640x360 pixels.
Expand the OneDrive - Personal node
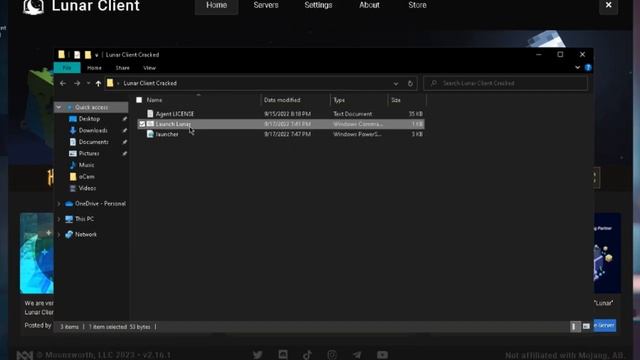coord(59,204)
